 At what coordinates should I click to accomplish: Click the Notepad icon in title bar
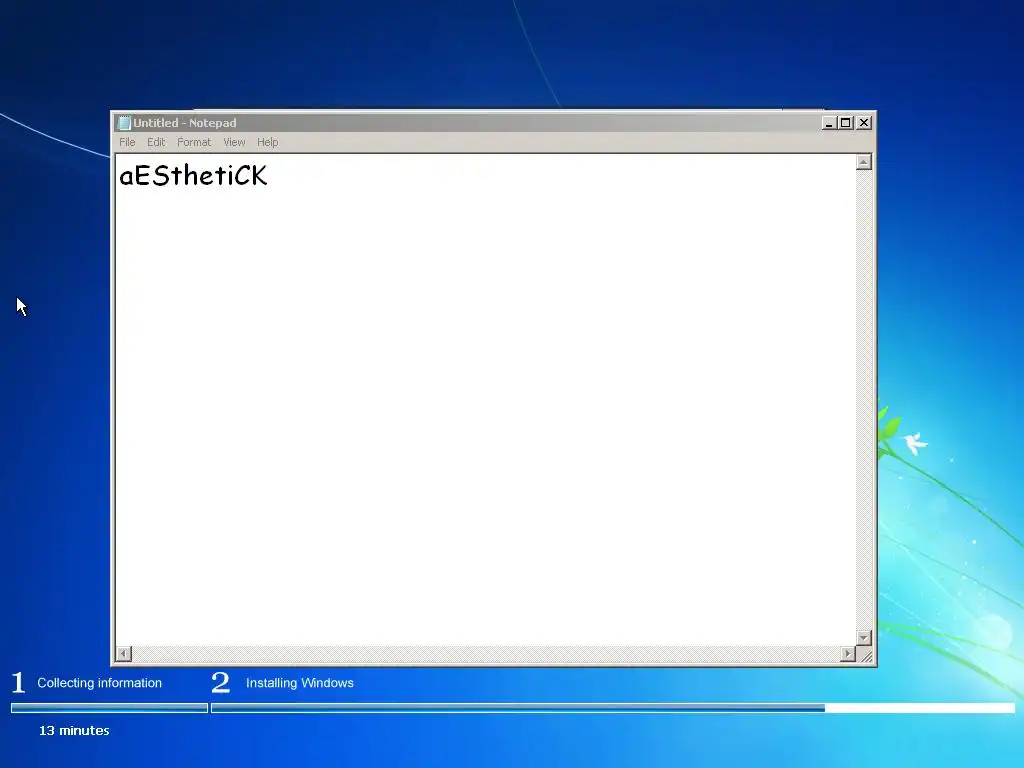click(124, 123)
